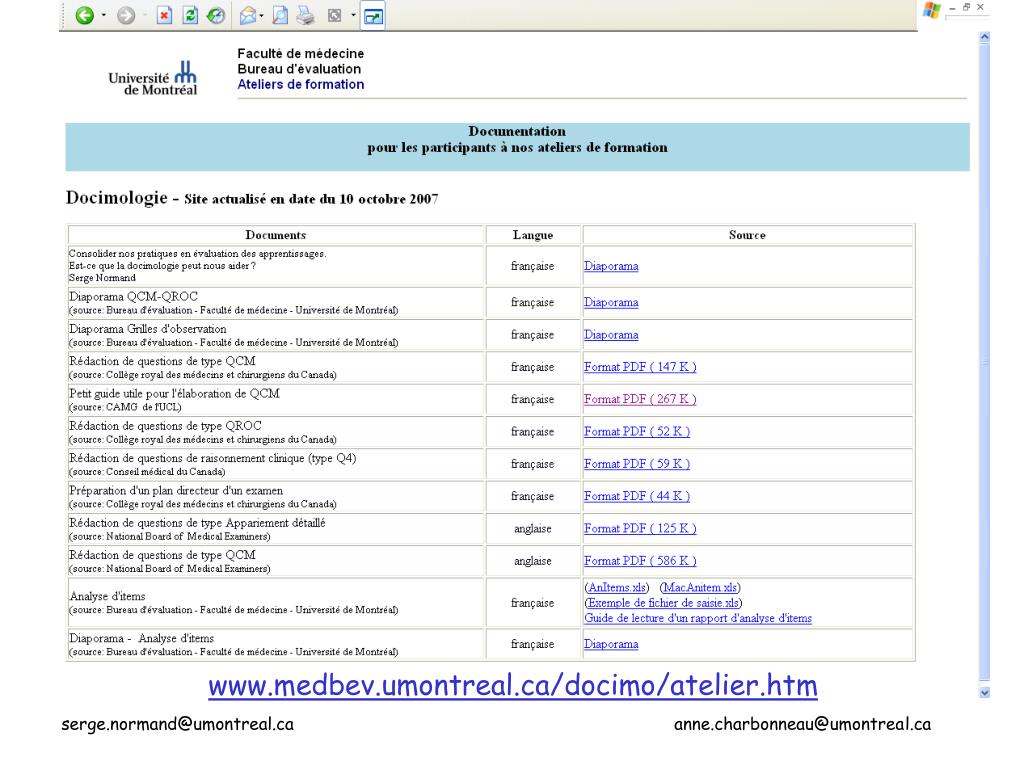Open the visited Format PDF (267 K) link
The height and width of the screenshot is (768, 1024).
tap(640, 399)
